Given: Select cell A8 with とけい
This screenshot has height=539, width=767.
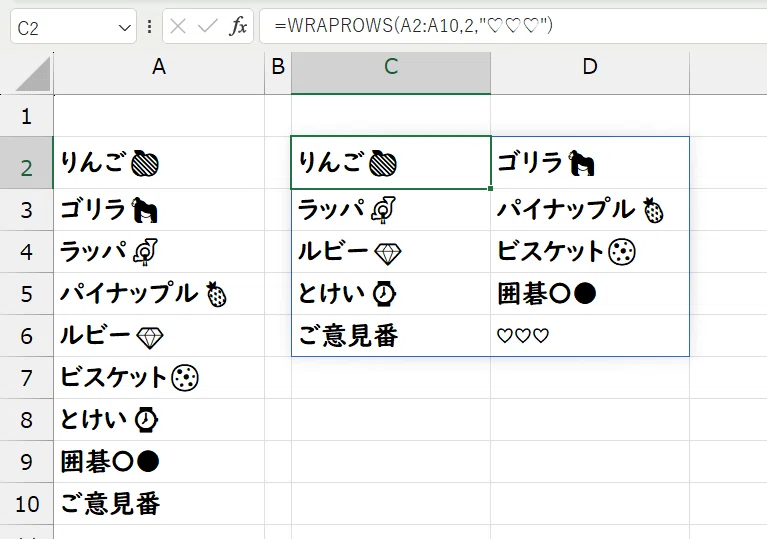Looking at the screenshot, I should tap(159, 420).
